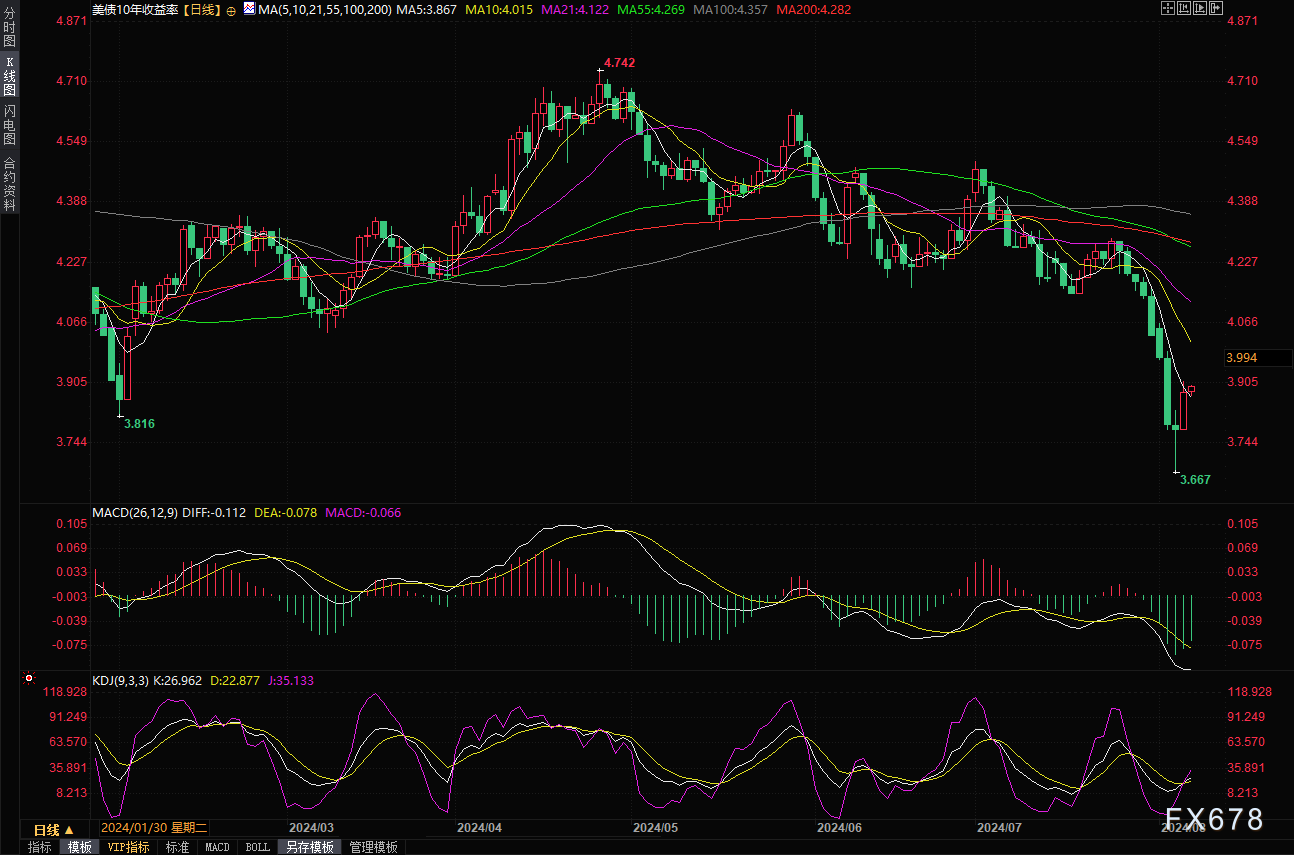Apply the 标准 template

[x=177, y=847]
